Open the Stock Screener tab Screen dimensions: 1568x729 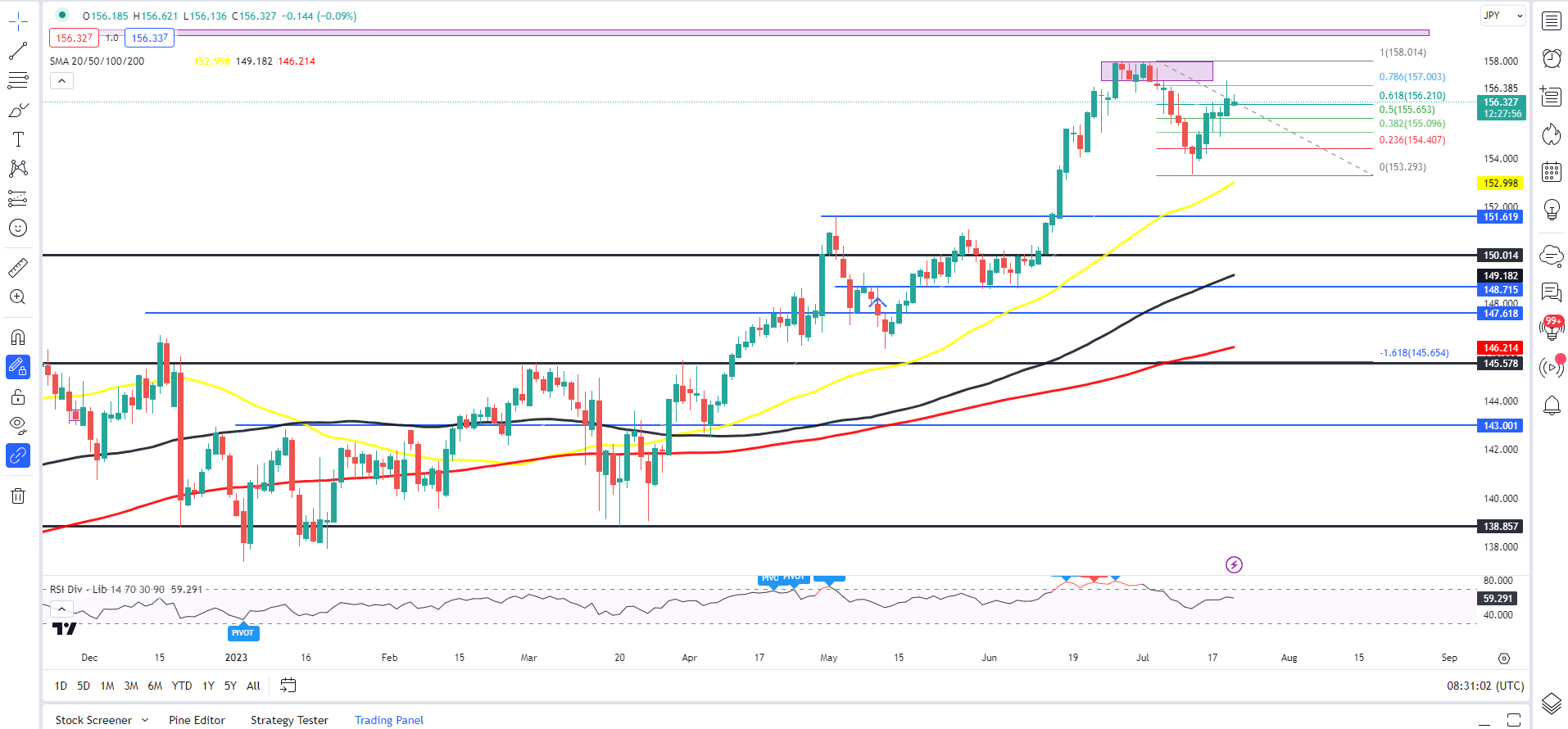pyautogui.click(x=93, y=720)
